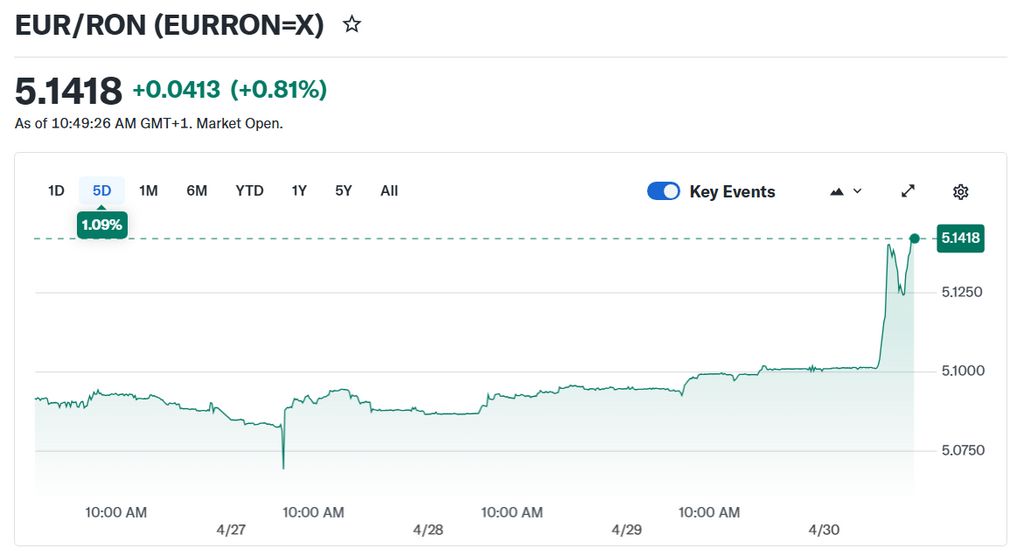Toggle the Key Events switch

[x=664, y=191]
